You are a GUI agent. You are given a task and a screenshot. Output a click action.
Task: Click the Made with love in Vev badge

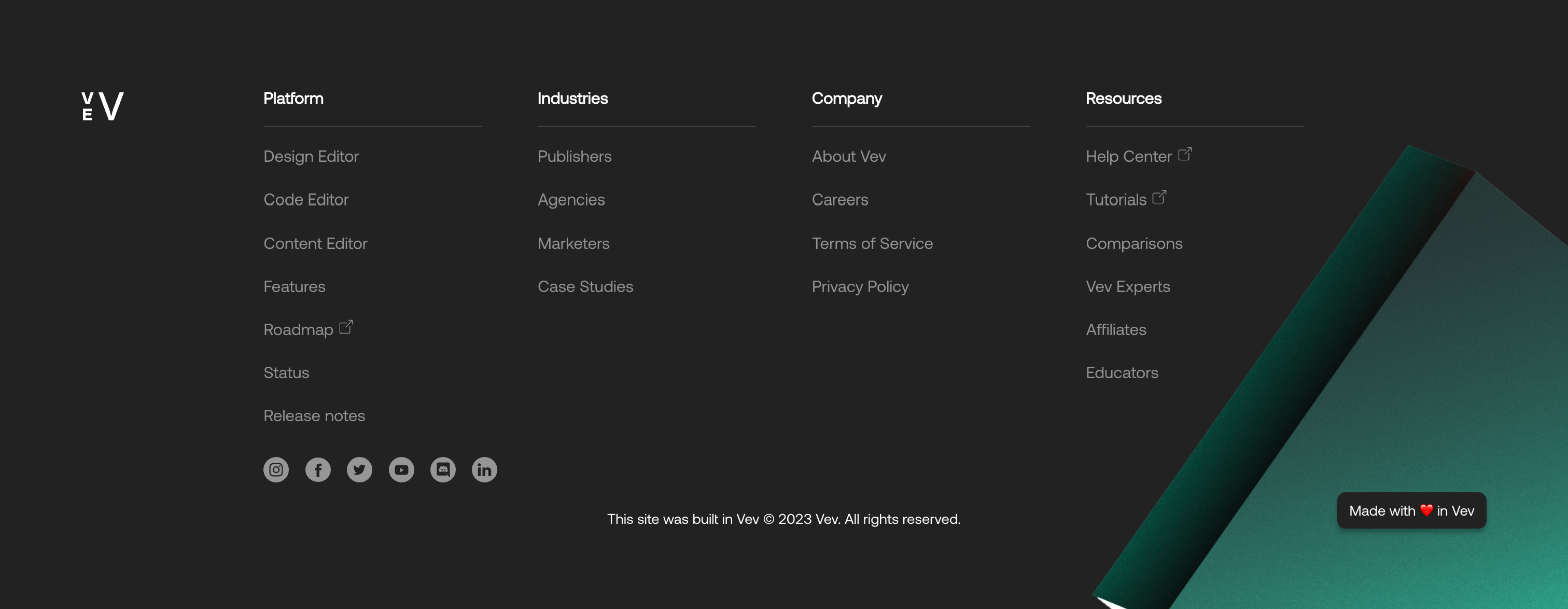pos(1411,510)
